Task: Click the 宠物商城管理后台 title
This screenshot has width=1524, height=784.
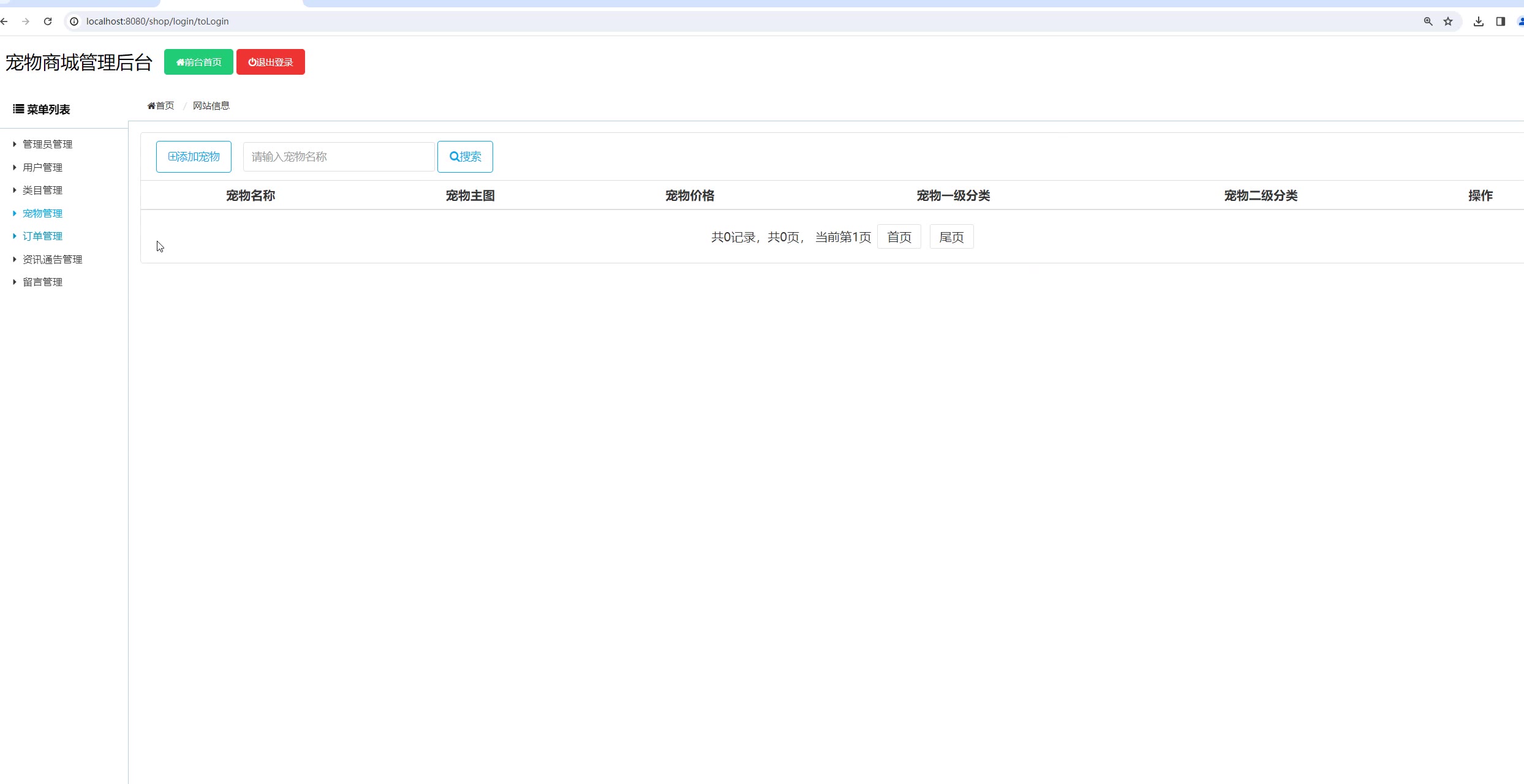Action: tap(78, 62)
